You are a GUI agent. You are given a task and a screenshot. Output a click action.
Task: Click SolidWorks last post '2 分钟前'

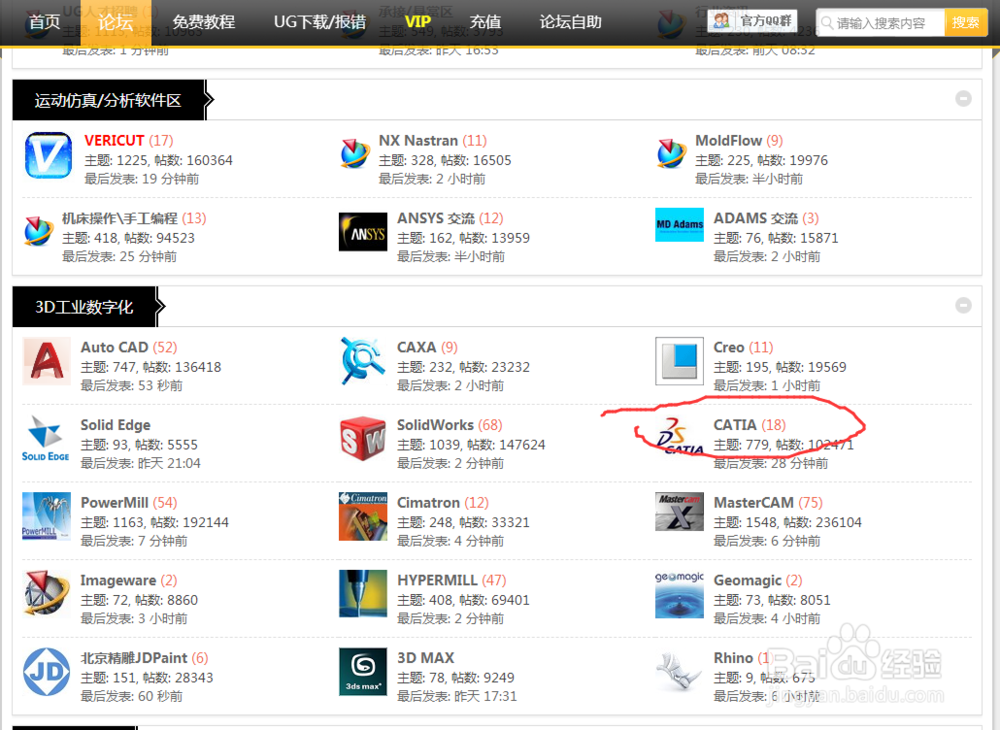[479, 464]
